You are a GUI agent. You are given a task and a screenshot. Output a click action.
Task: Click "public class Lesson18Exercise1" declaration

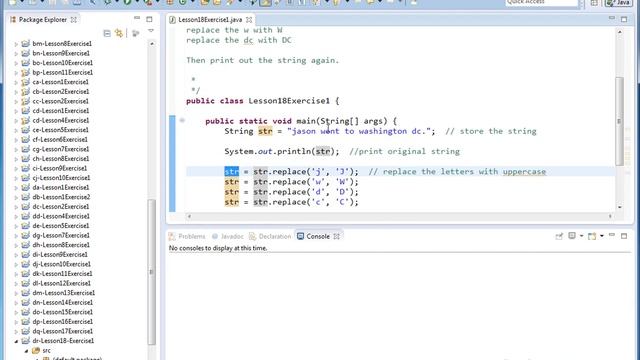(258, 101)
